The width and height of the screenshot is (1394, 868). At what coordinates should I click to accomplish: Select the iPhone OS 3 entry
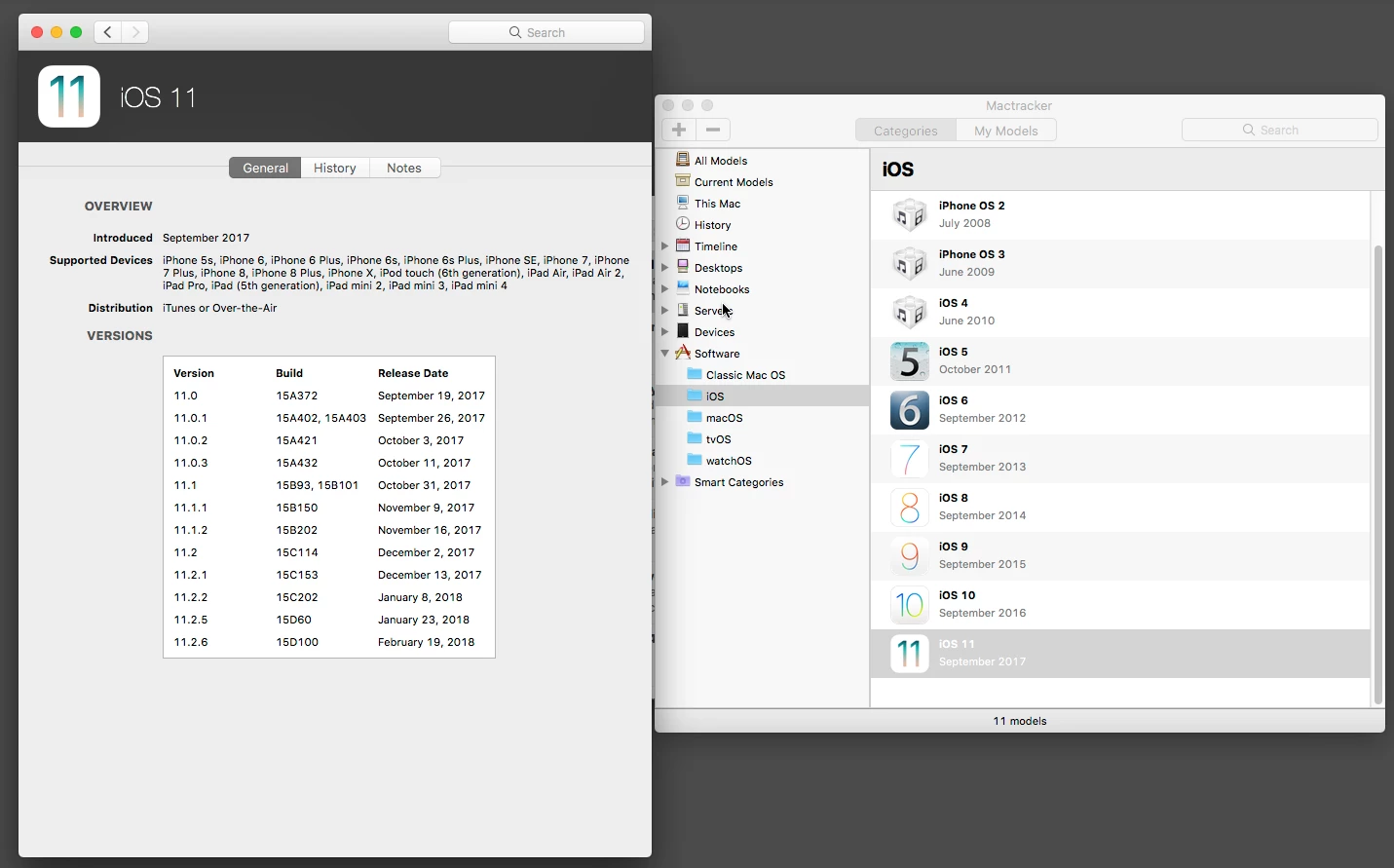1120,263
